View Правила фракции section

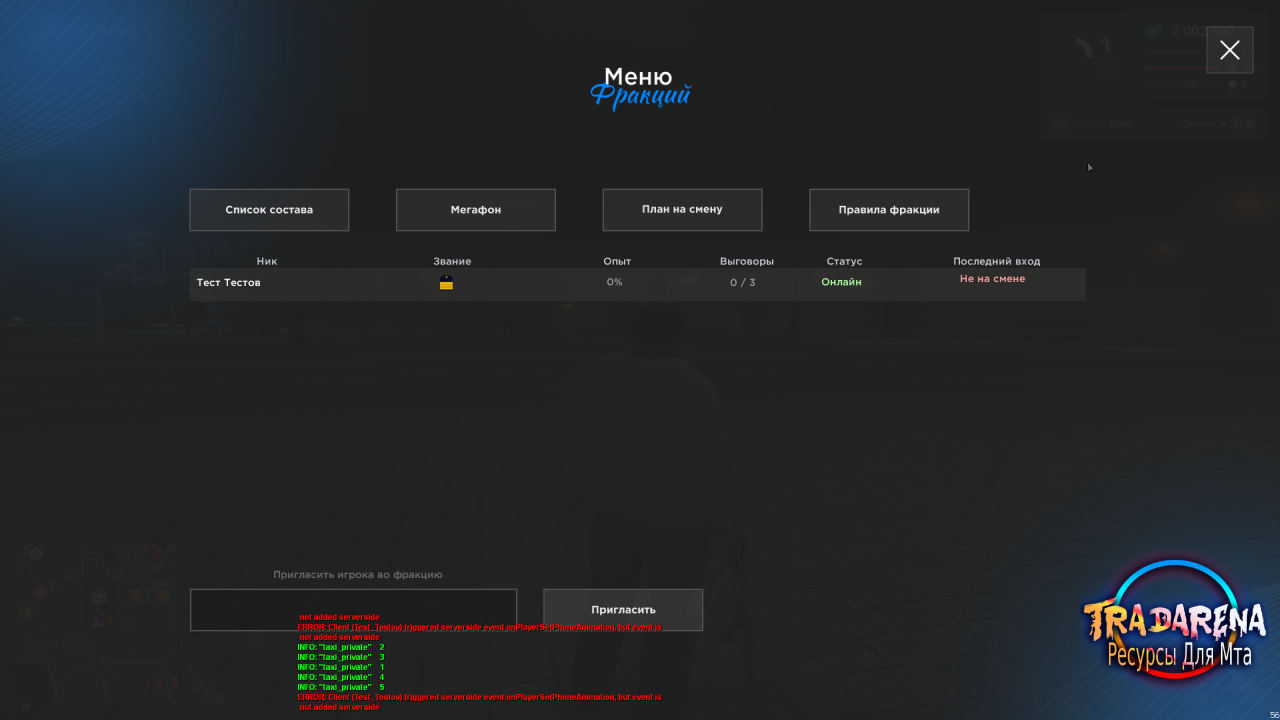[x=889, y=210]
